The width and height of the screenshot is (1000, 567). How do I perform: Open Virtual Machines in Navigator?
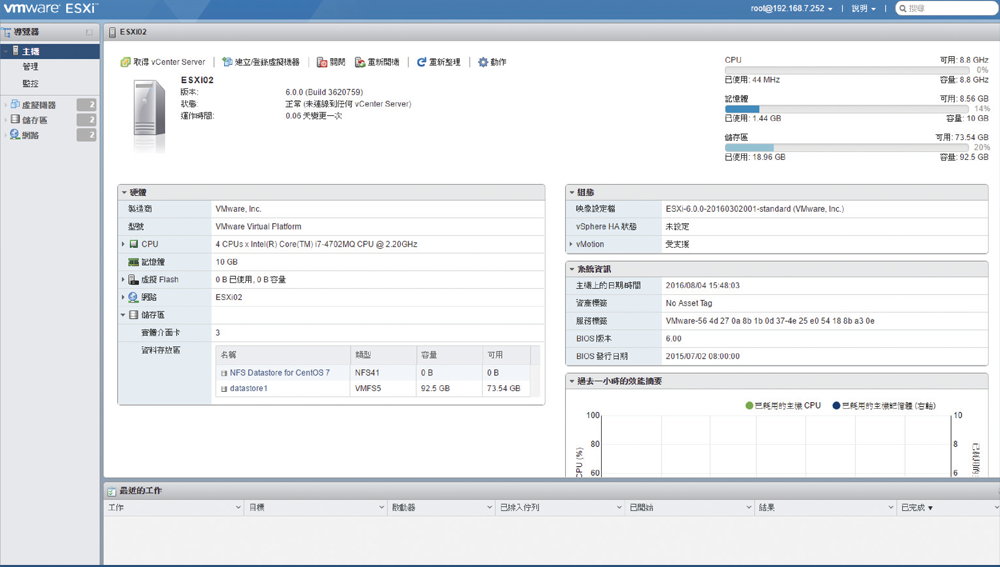[x=39, y=105]
